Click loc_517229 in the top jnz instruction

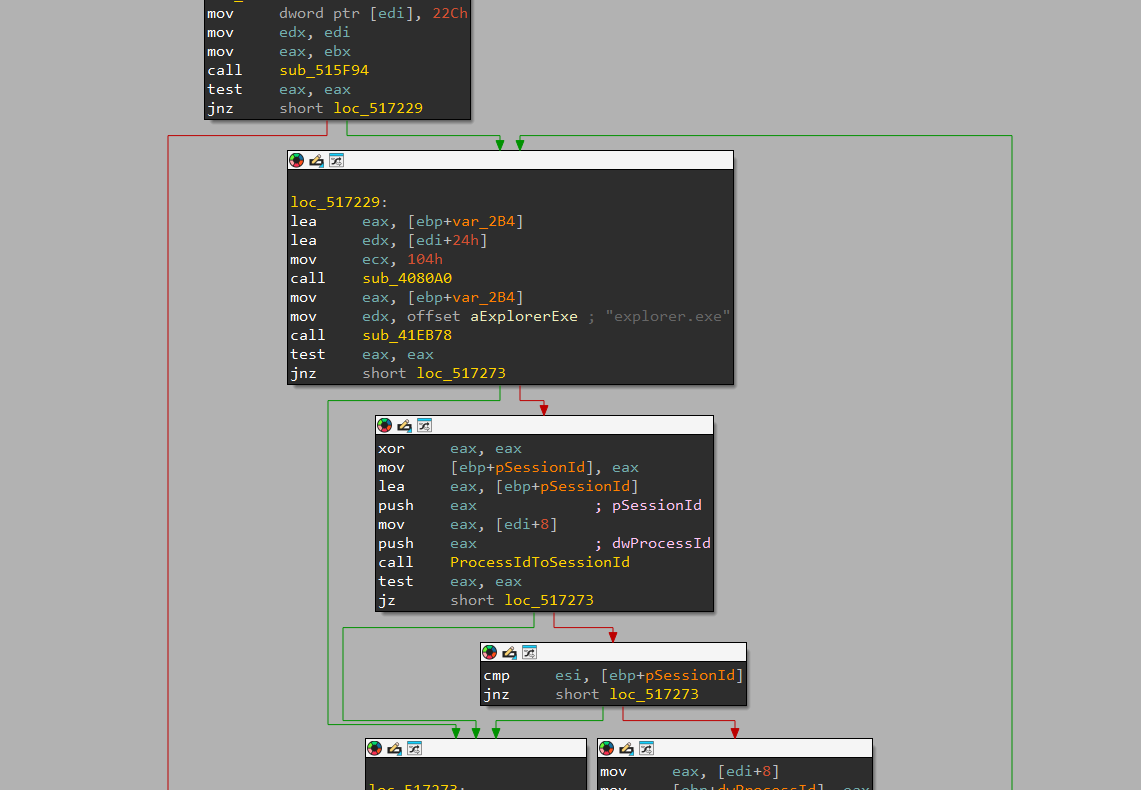pos(378,108)
